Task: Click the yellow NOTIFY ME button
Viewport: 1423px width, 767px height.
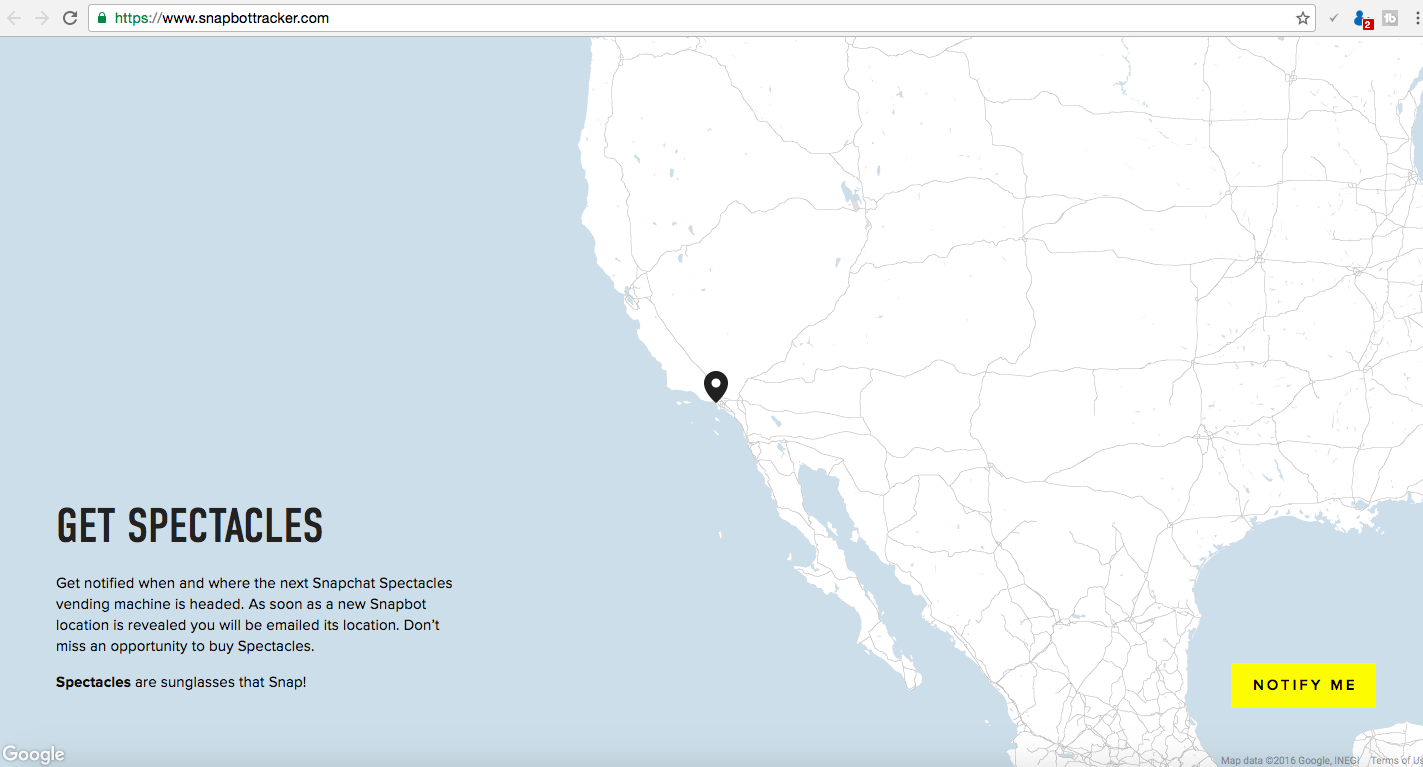Action: click(x=1304, y=685)
